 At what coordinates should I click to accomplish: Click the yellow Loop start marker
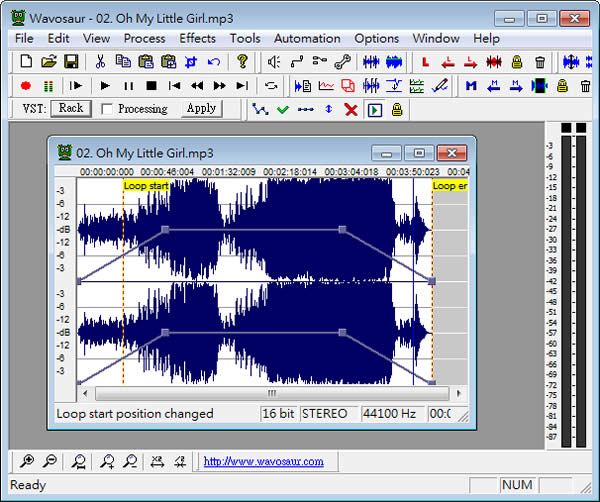point(146,186)
